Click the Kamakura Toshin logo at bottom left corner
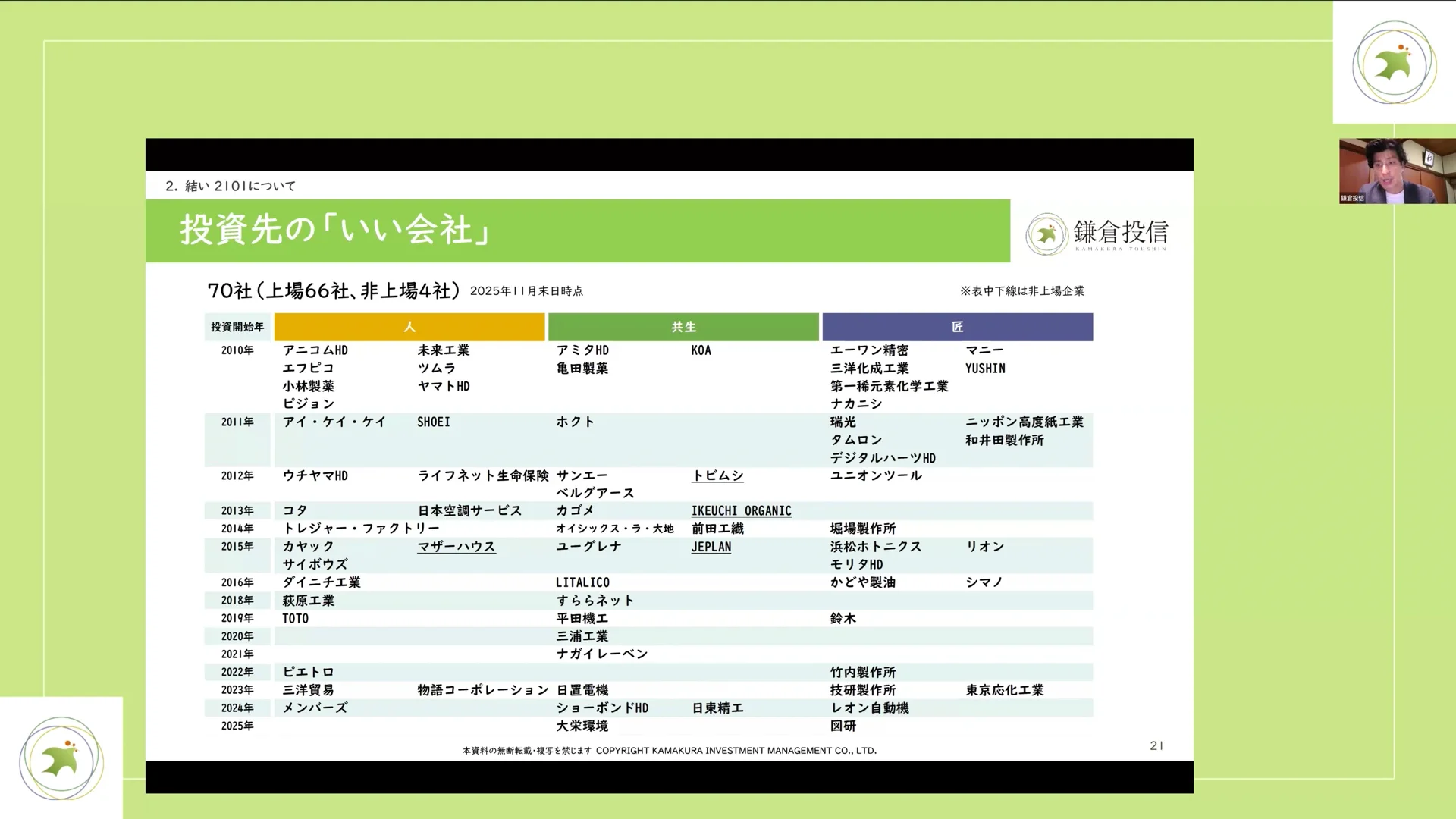 [61, 758]
